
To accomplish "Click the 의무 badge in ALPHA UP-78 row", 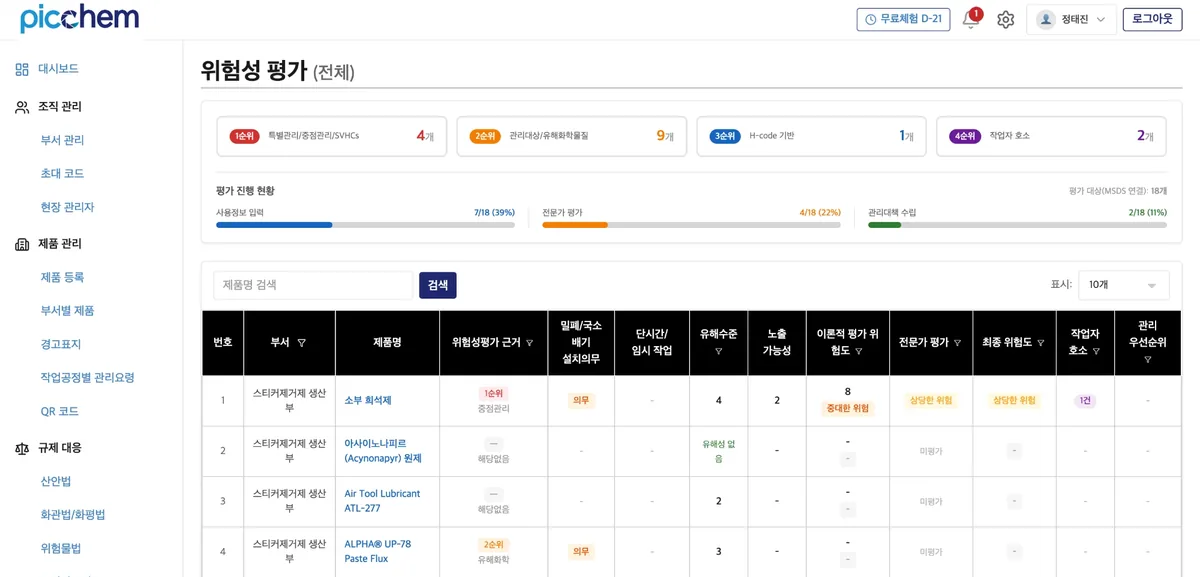I will tap(581, 552).
